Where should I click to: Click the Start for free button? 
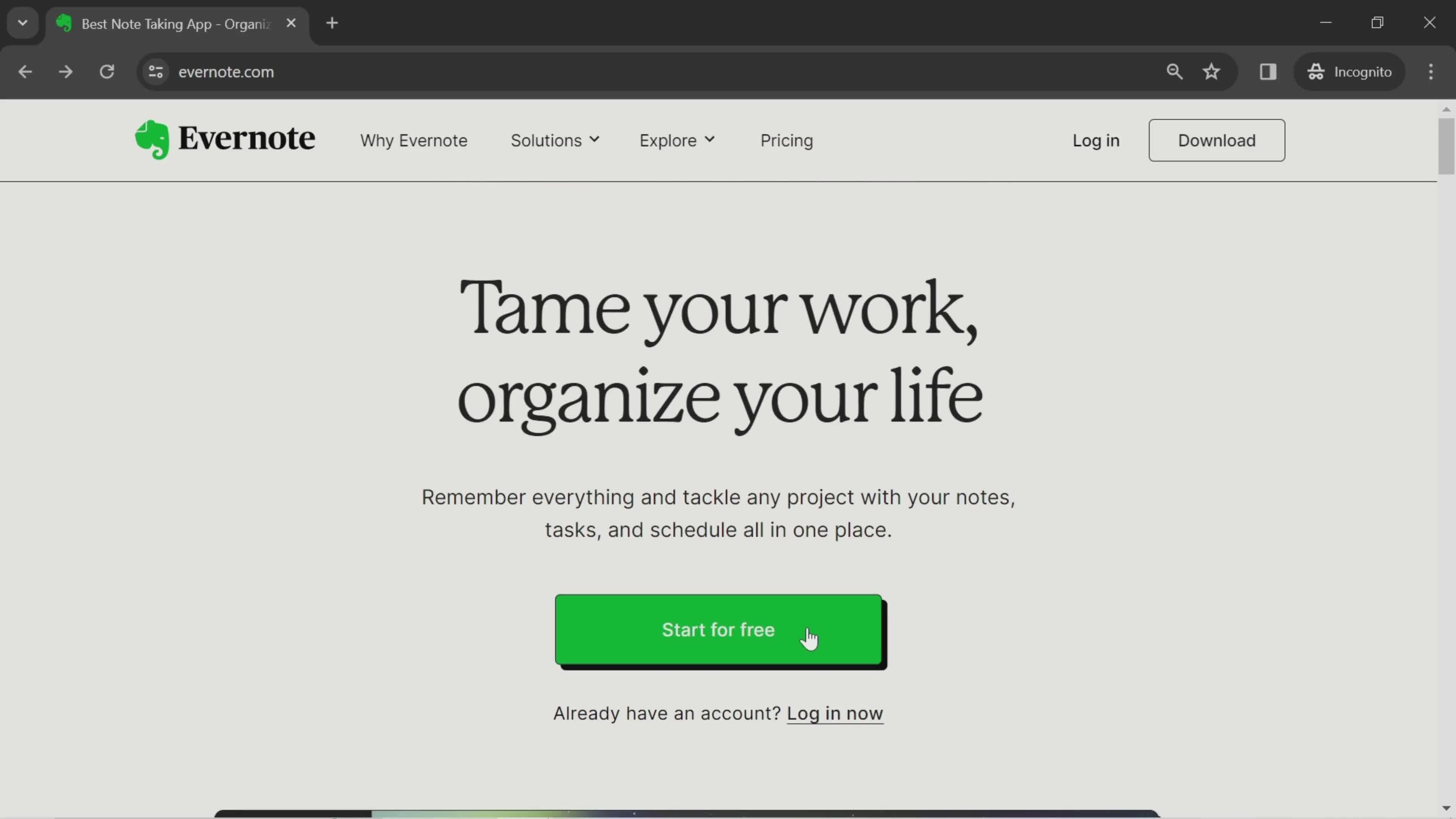[718, 630]
